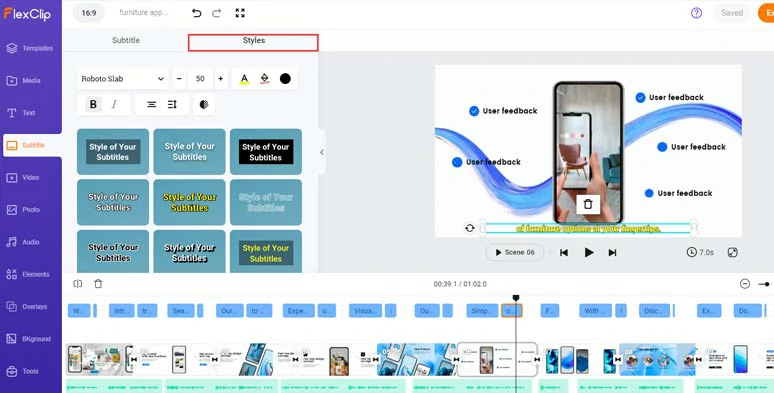Collapse the side panel with arrow
This screenshot has height=393, width=774.
pos(322,152)
